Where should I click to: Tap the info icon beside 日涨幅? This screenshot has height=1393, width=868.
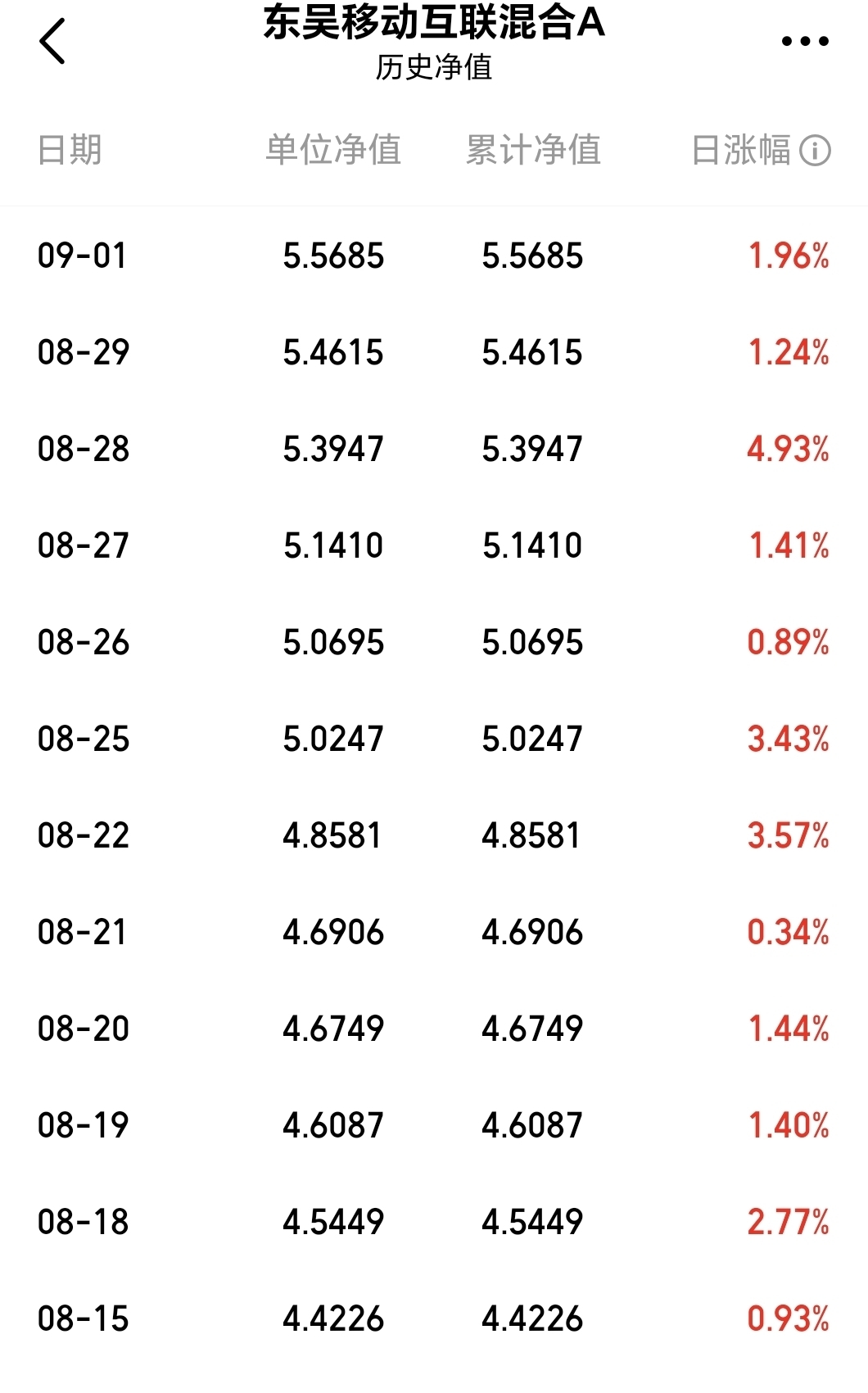(815, 151)
